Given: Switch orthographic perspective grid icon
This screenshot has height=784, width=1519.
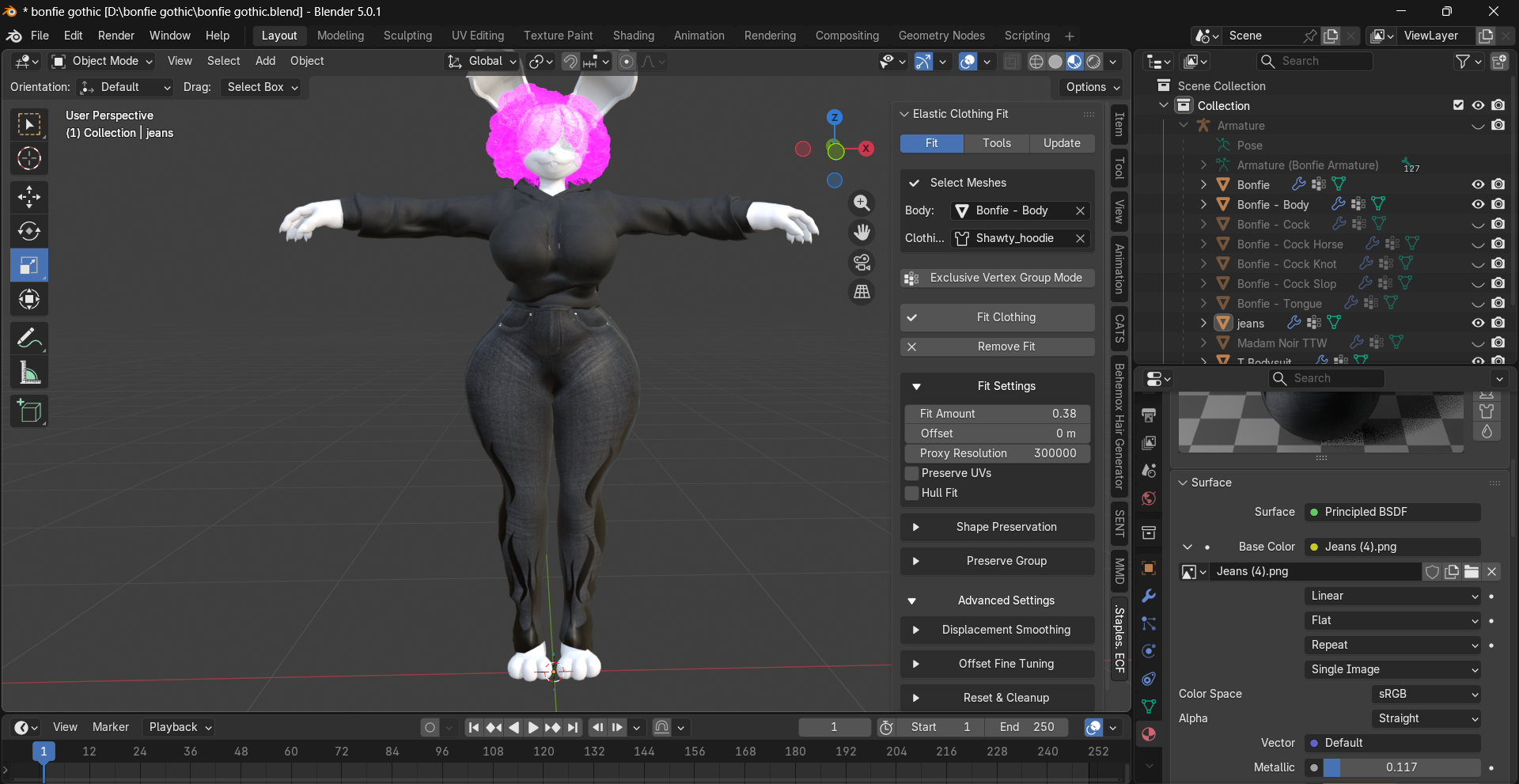Looking at the screenshot, I should [862, 292].
